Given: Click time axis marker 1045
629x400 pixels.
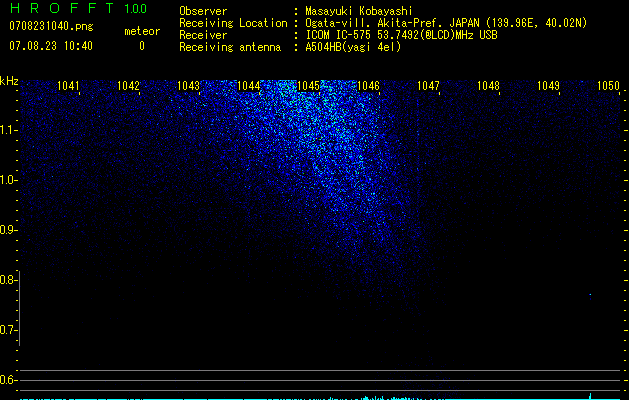Looking at the screenshot, I should (308, 86).
